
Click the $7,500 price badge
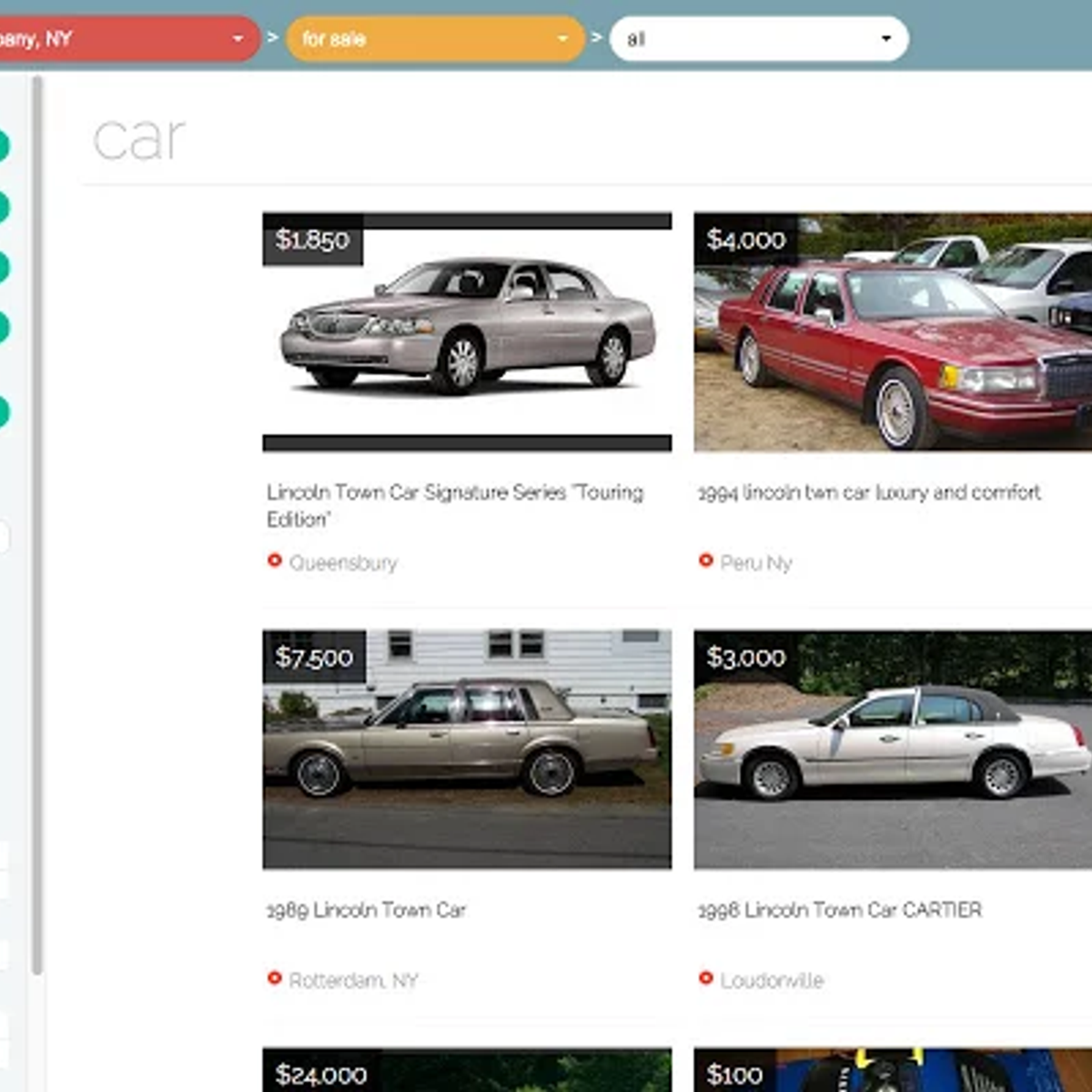(x=314, y=656)
